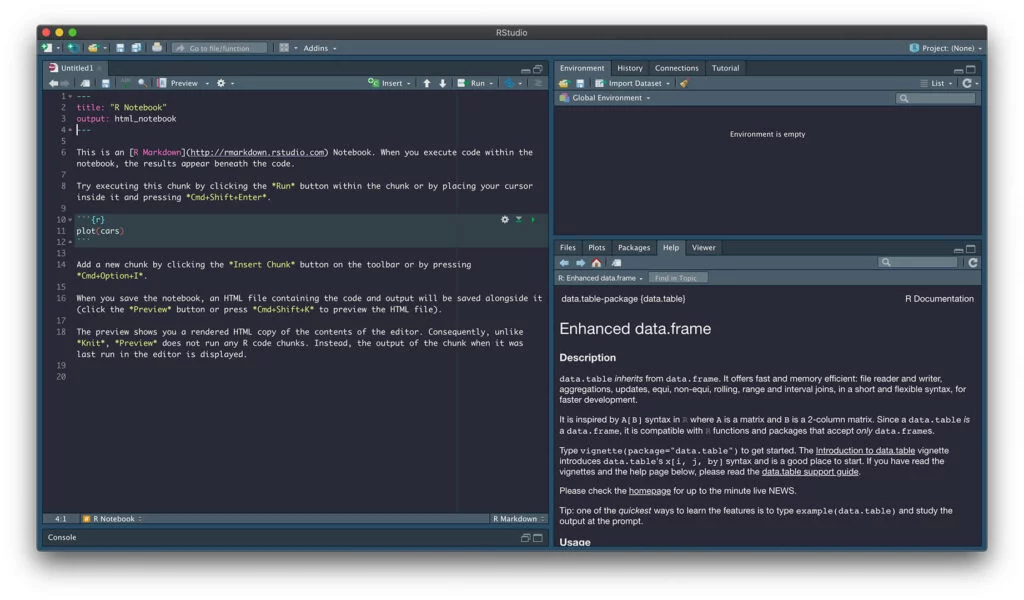Jump to previous chunk with up arrow
1024x600 pixels.
(x=427, y=83)
